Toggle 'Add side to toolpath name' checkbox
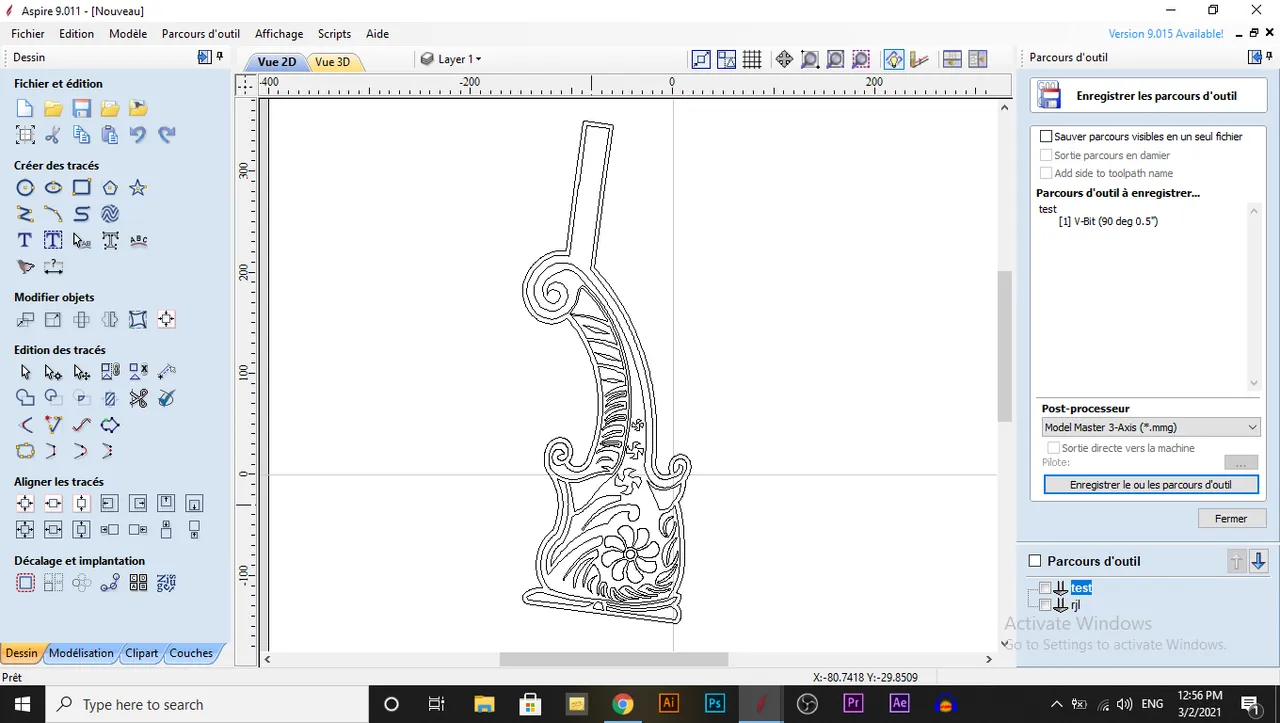Image resolution: width=1280 pixels, height=723 pixels. 1046,173
